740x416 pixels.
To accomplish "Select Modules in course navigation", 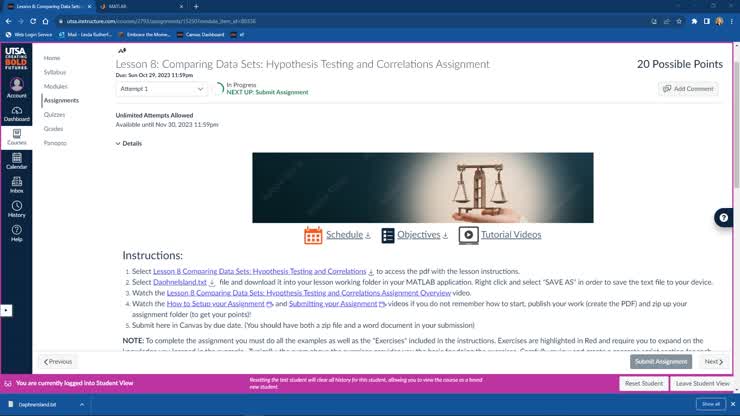I will [56, 86].
